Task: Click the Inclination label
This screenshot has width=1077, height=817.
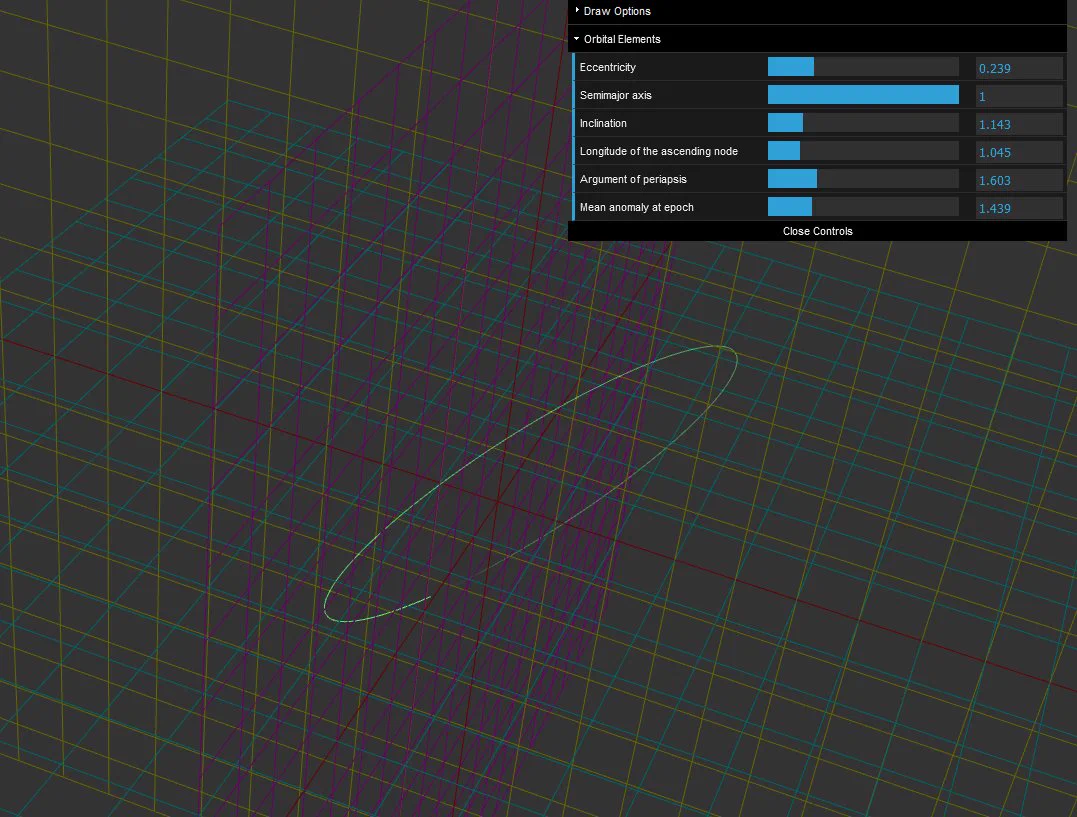Action: [x=603, y=123]
